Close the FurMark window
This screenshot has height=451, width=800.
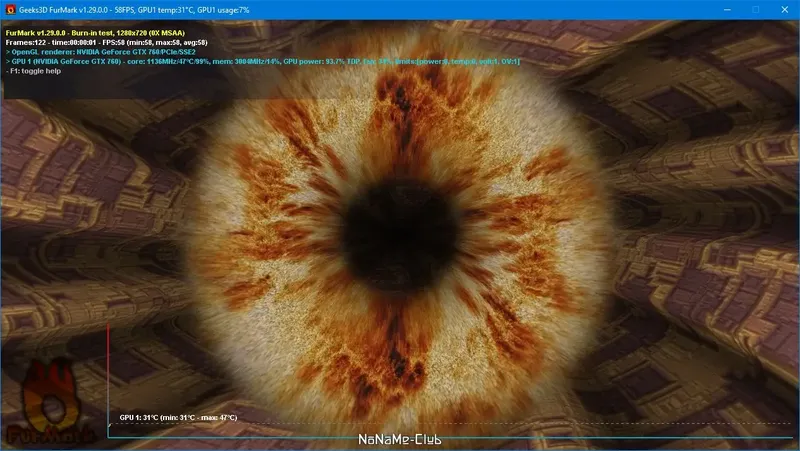tap(785, 10)
